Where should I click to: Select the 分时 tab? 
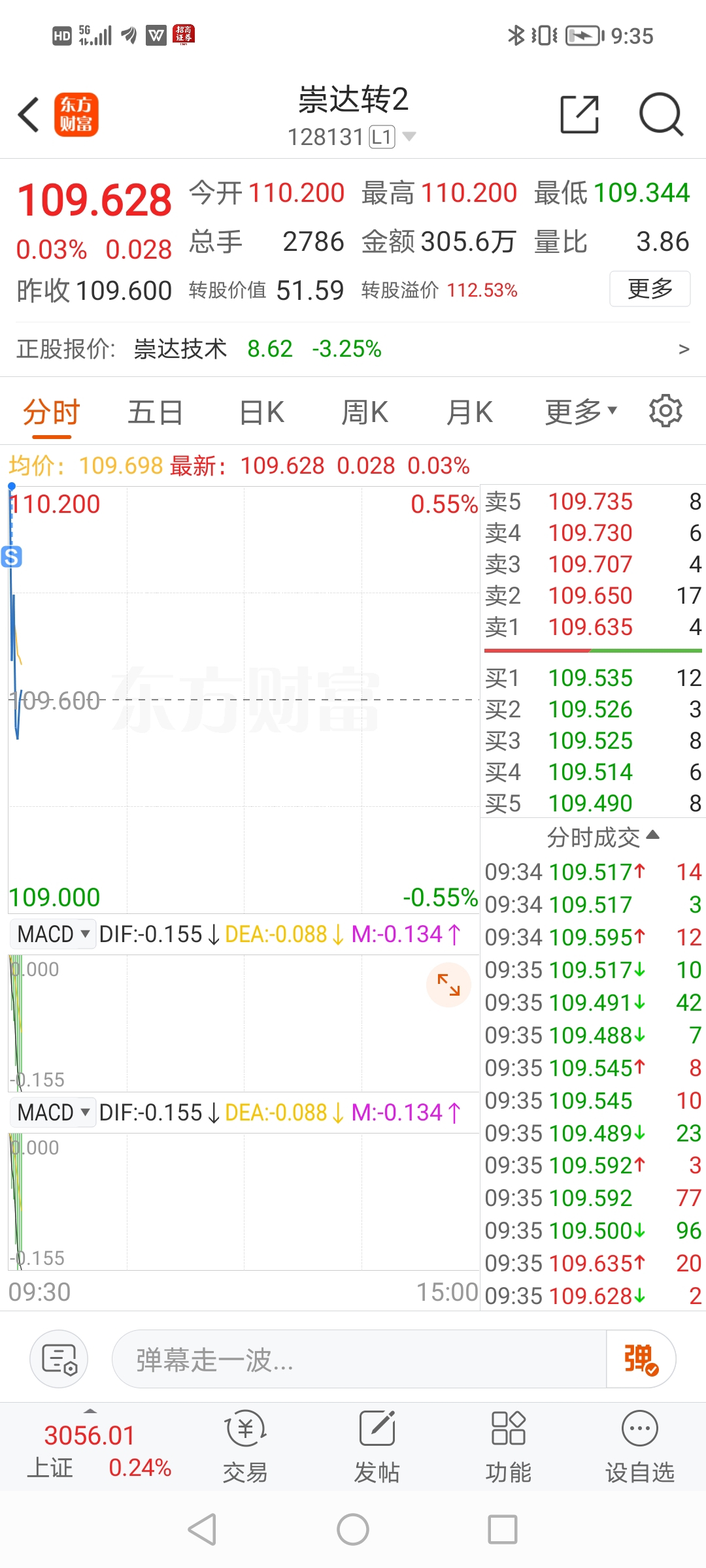[51, 412]
